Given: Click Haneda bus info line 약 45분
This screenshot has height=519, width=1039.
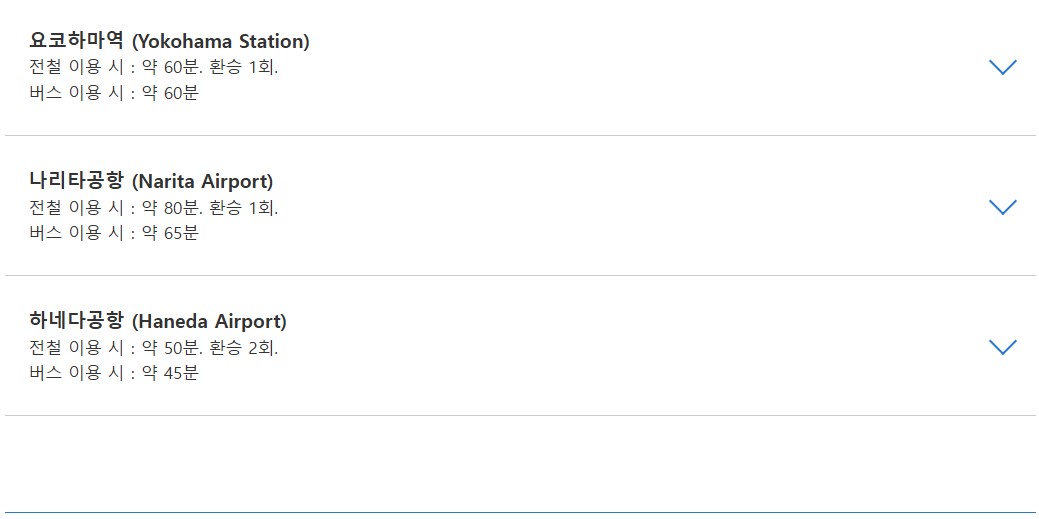Looking at the screenshot, I should (114, 373).
